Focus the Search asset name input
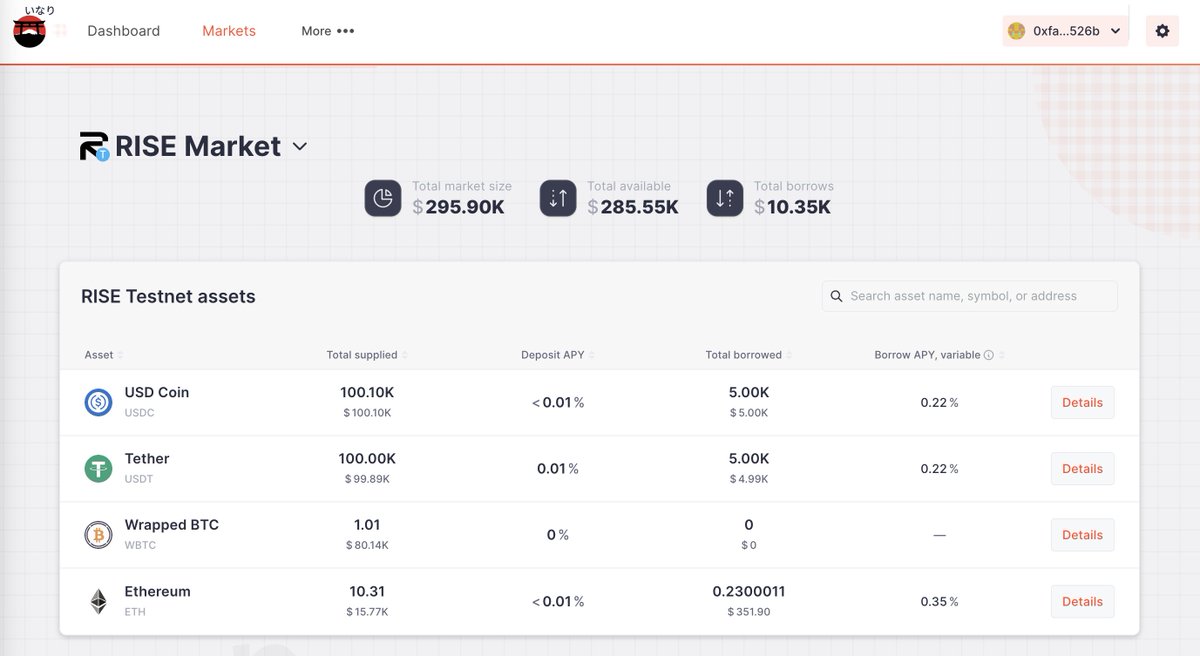 coord(969,296)
